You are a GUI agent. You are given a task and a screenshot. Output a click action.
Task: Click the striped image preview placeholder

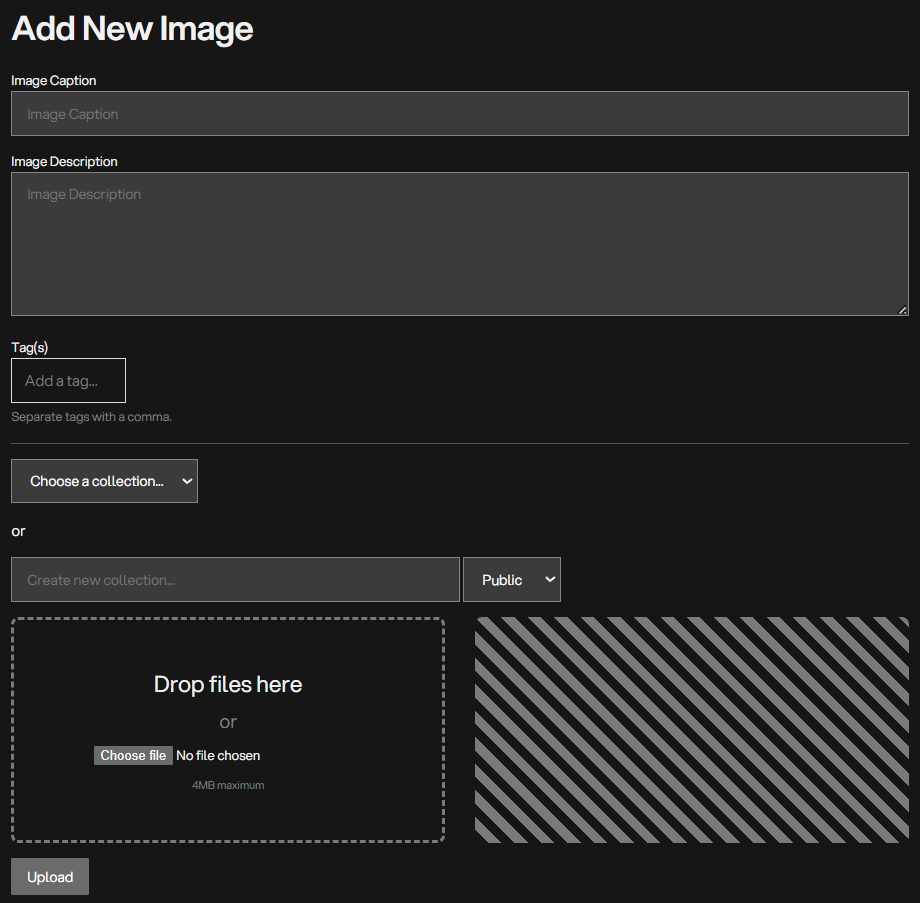click(691, 729)
